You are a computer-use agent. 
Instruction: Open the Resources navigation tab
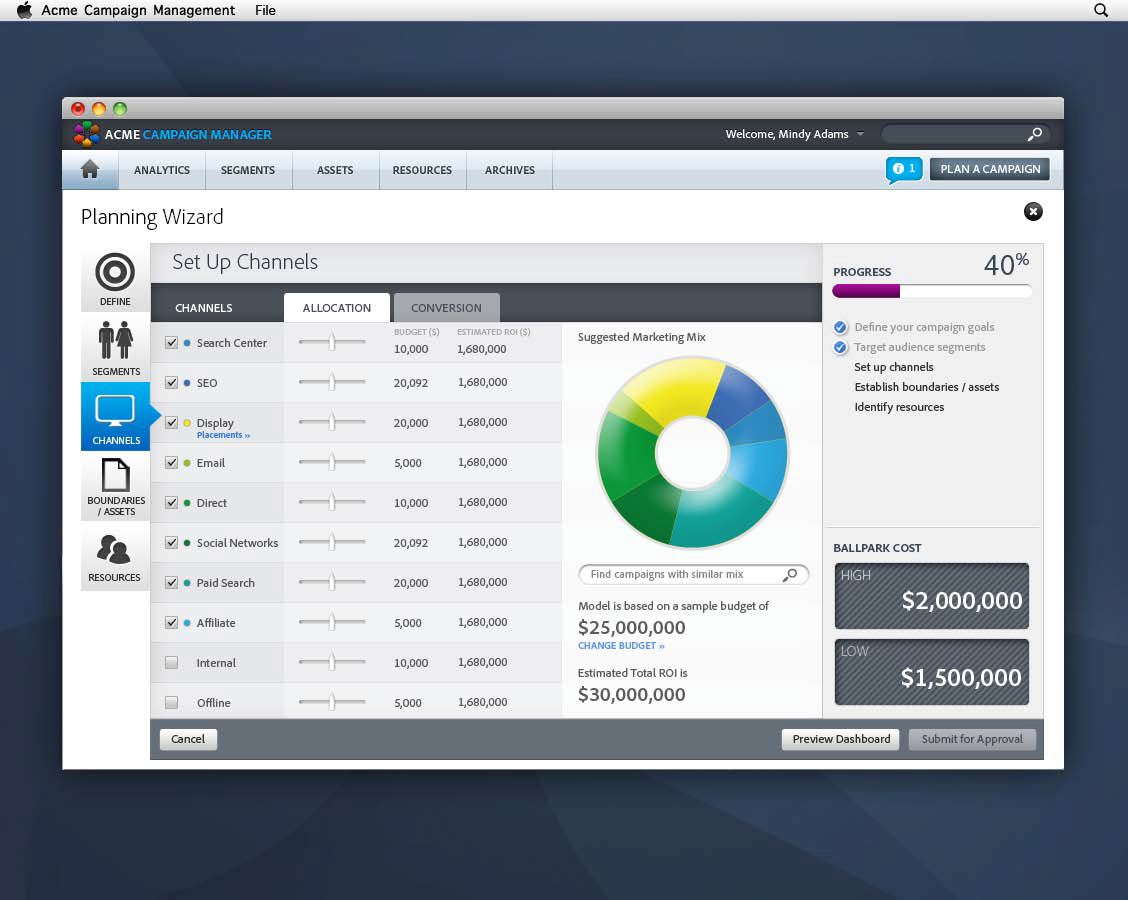tap(422, 170)
